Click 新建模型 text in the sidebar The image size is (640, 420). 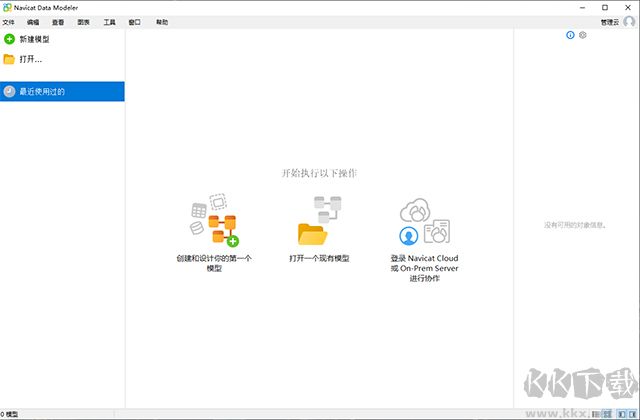click(35, 39)
